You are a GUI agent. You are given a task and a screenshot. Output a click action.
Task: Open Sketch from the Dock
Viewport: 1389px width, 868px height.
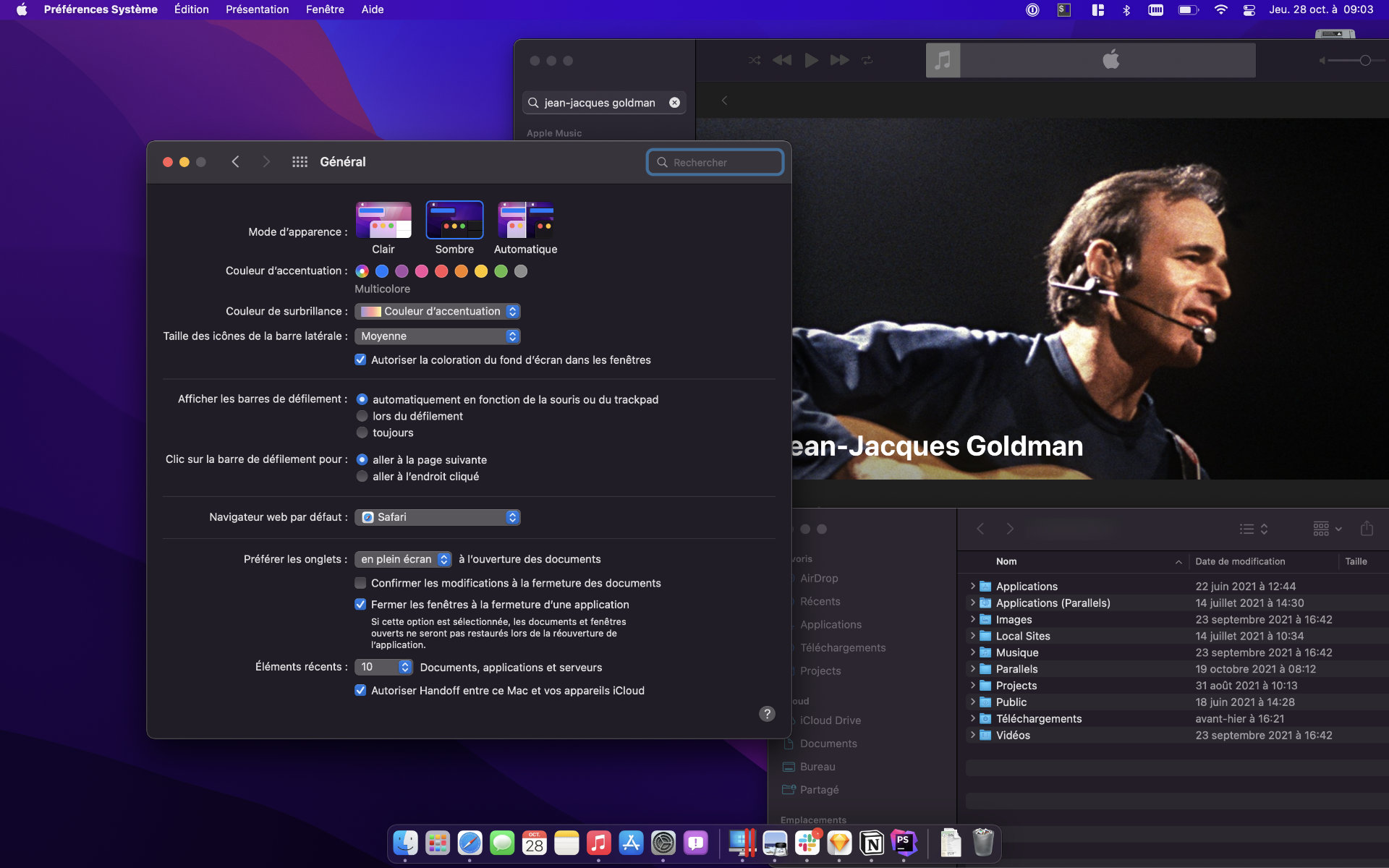coord(839,843)
